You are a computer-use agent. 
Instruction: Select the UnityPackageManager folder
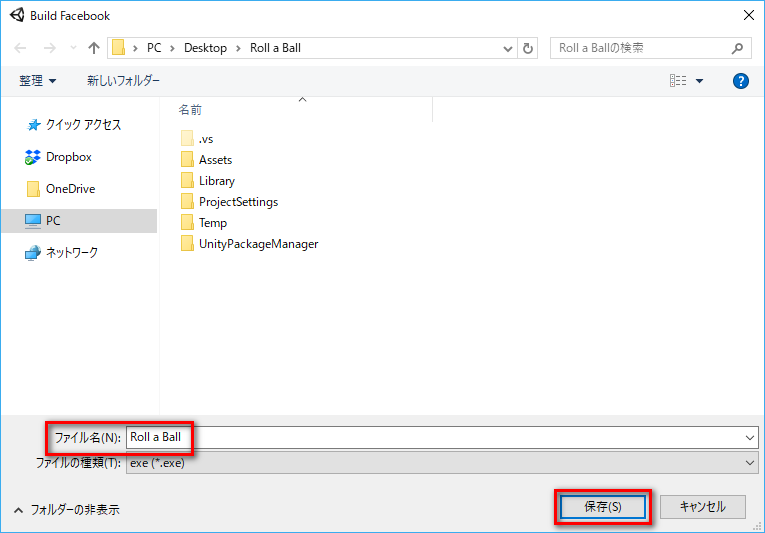coord(249,244)
